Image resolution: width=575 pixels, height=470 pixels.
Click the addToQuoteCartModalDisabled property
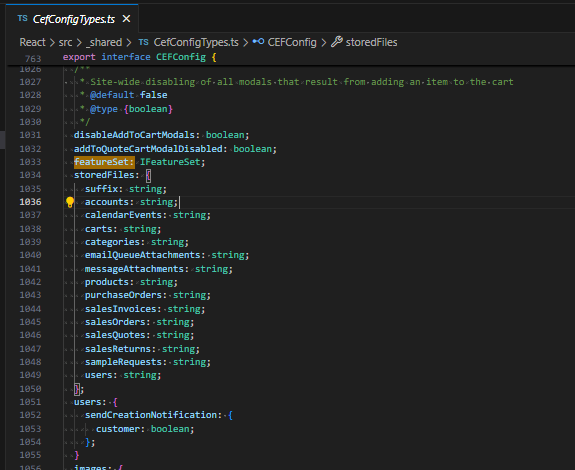148,149
